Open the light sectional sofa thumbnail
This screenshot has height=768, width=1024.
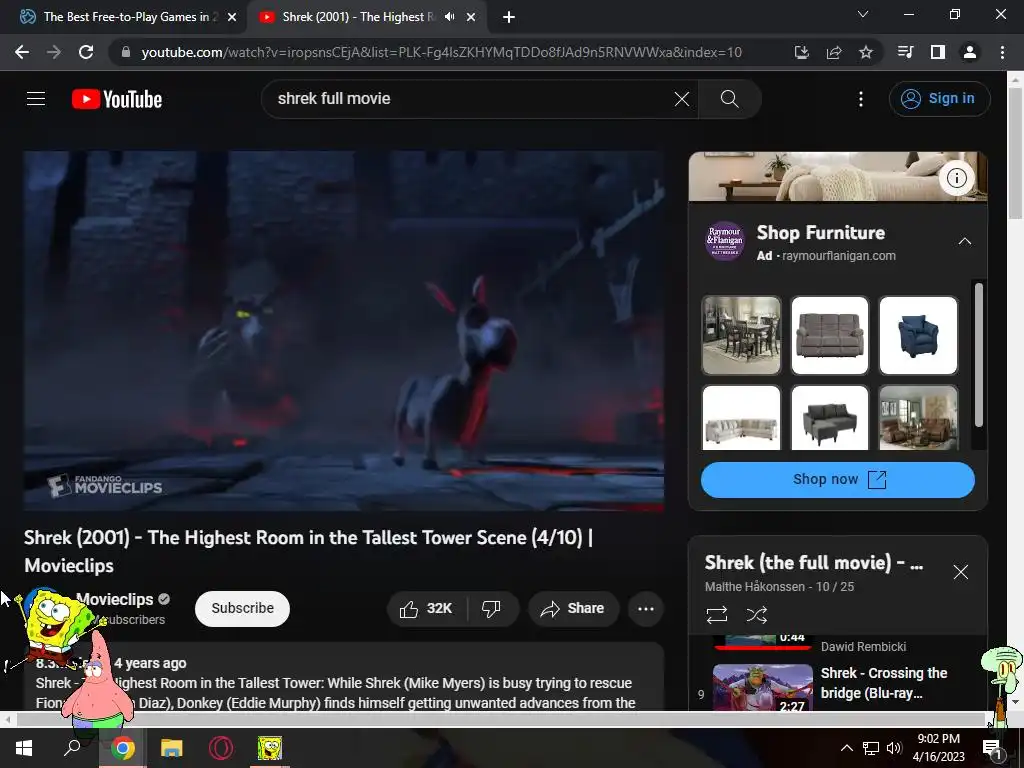click(x=741, y=417)
